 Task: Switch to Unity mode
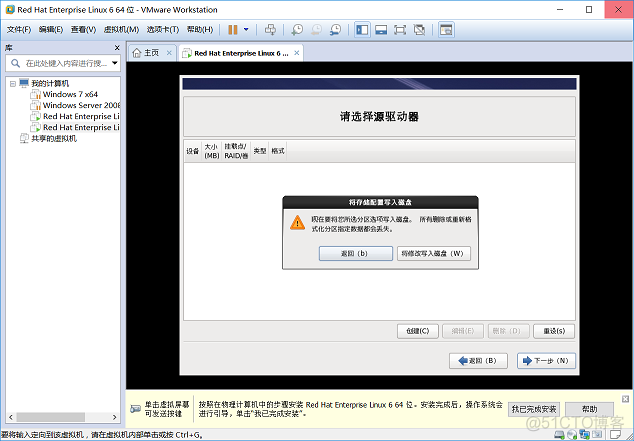[x=419, y=30]
